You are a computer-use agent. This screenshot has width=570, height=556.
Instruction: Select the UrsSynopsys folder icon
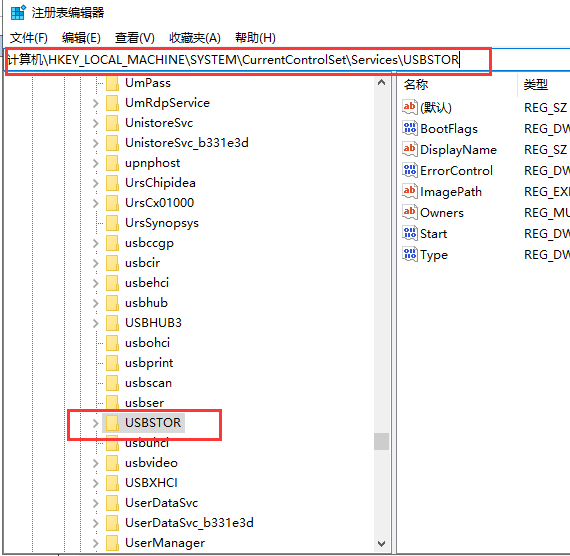pyautogui.click(x=112, y=223)
